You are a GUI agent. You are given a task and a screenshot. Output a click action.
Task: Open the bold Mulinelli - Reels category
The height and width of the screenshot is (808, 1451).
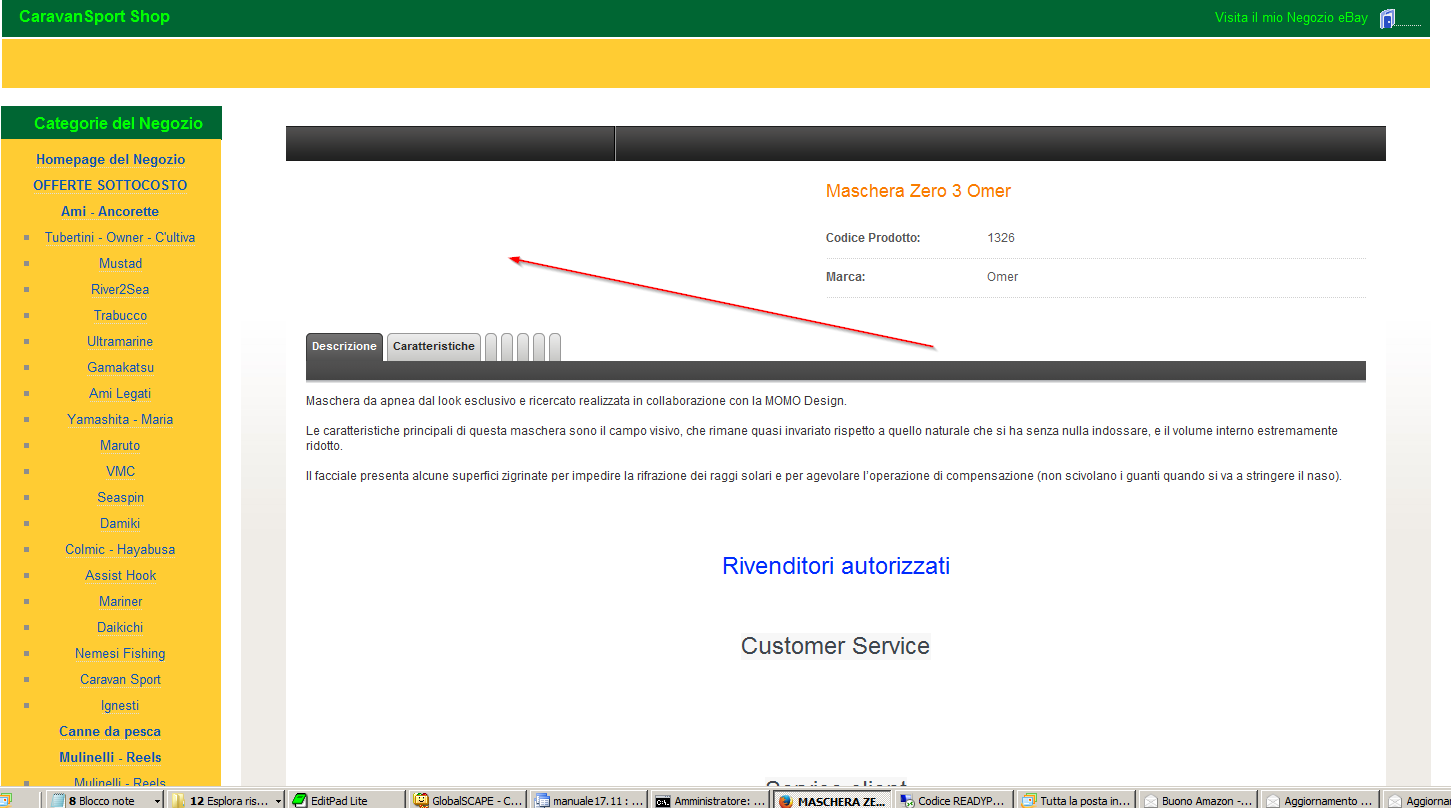(x=110, y=757)
